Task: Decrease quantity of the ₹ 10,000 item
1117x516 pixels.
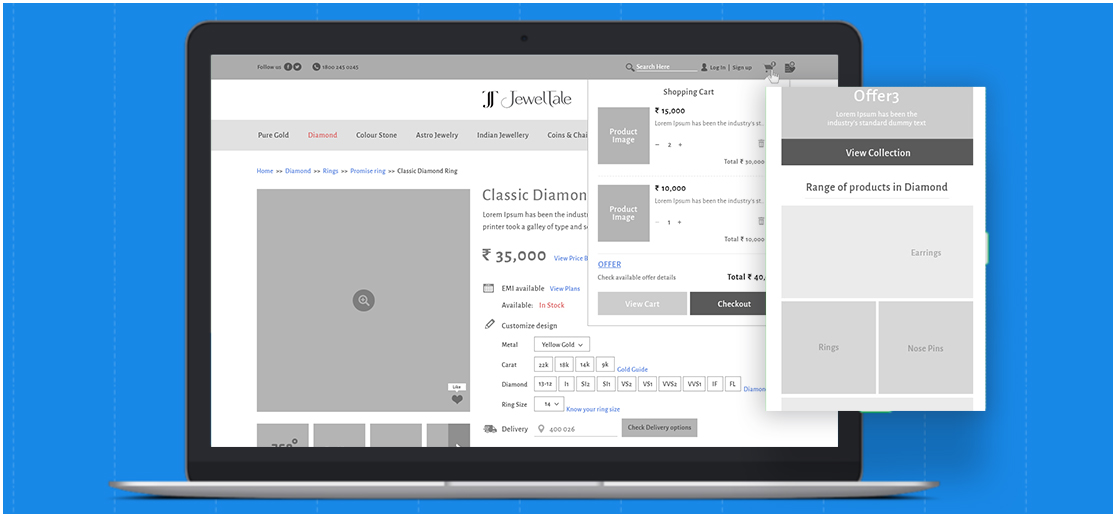Action: pos(657,222)
